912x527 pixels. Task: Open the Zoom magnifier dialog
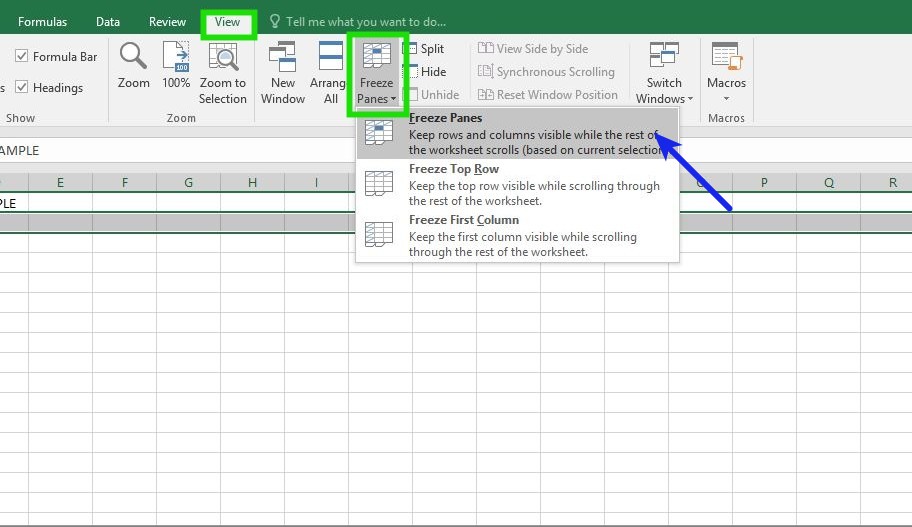[x=133, y=65]
